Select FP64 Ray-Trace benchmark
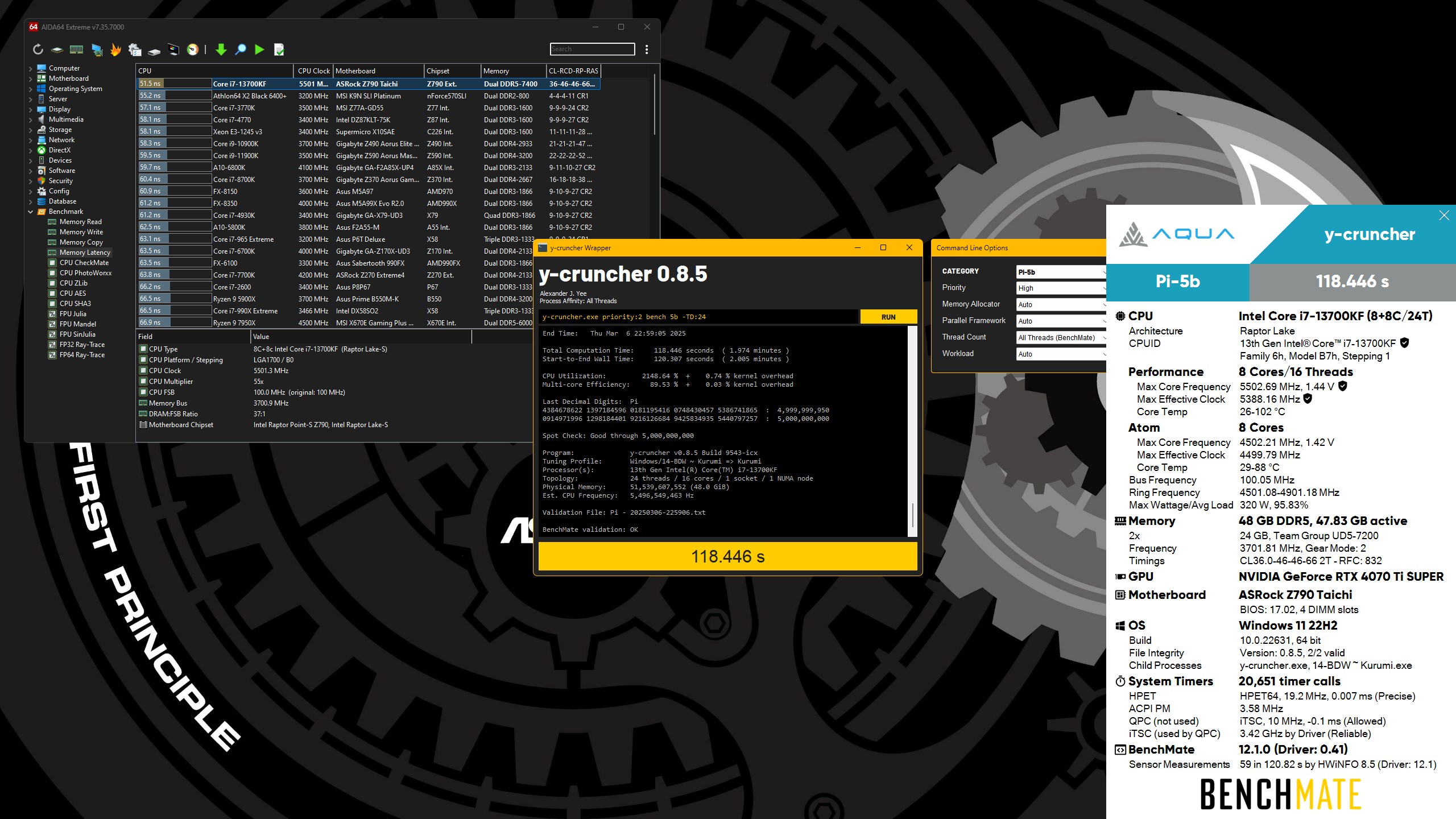Image resolution: width=1456 pixels, height=819 pixels. (x=82, y=355)
